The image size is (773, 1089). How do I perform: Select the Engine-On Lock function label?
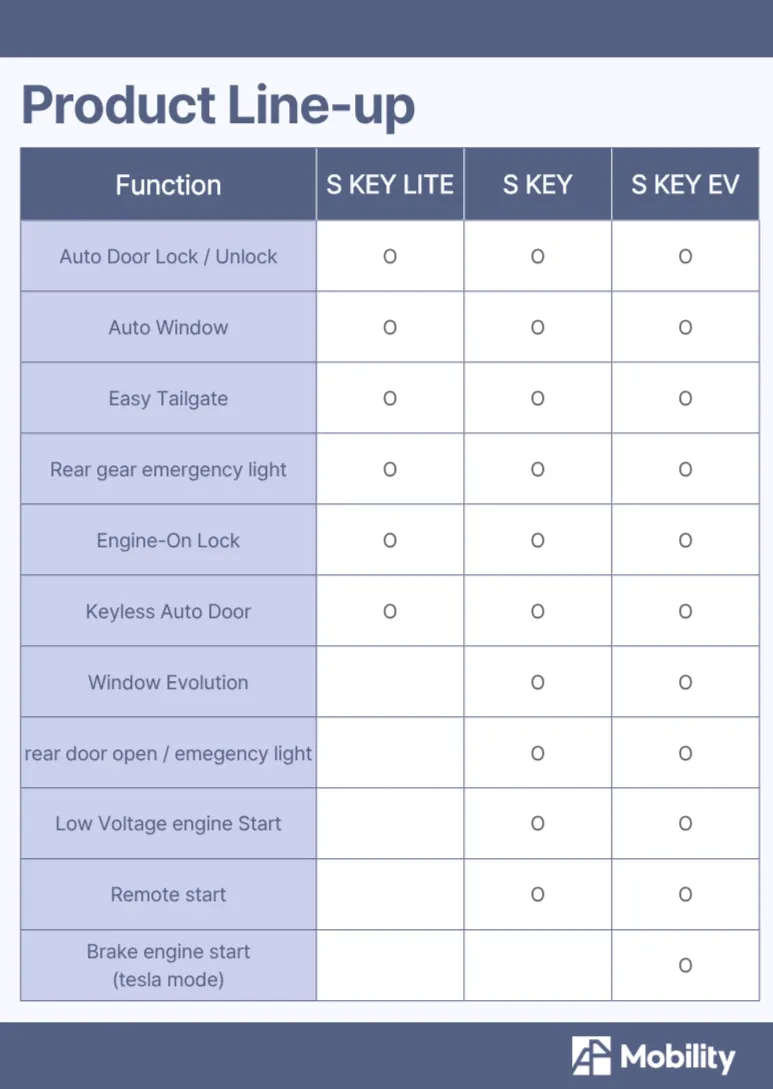(x=168, y=540)
